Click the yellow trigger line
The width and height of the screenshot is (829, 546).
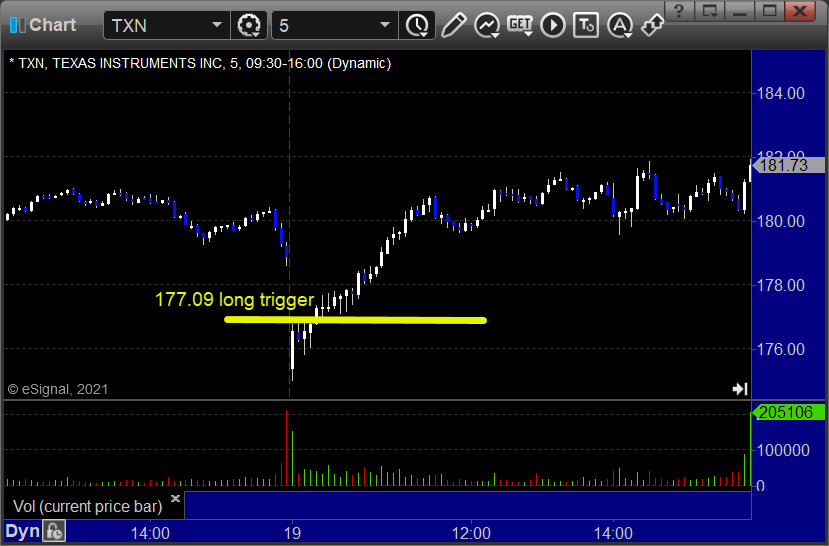coord(355,320)
